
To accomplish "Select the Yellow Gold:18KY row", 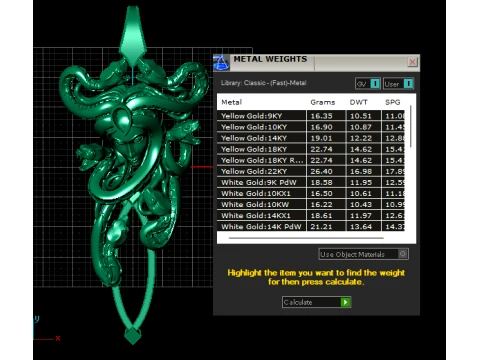I will (311, 149).
